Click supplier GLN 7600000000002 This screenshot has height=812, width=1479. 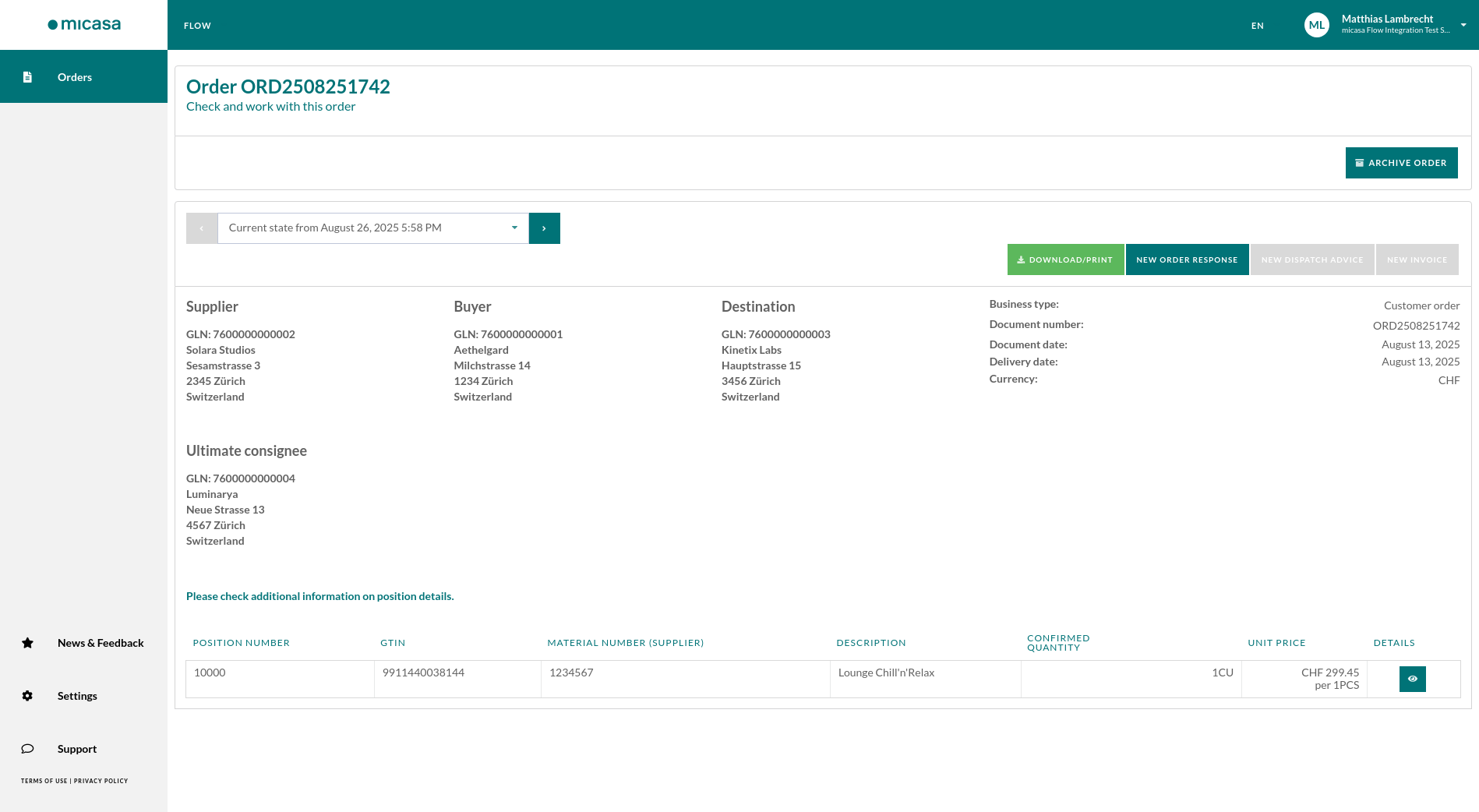241,334
